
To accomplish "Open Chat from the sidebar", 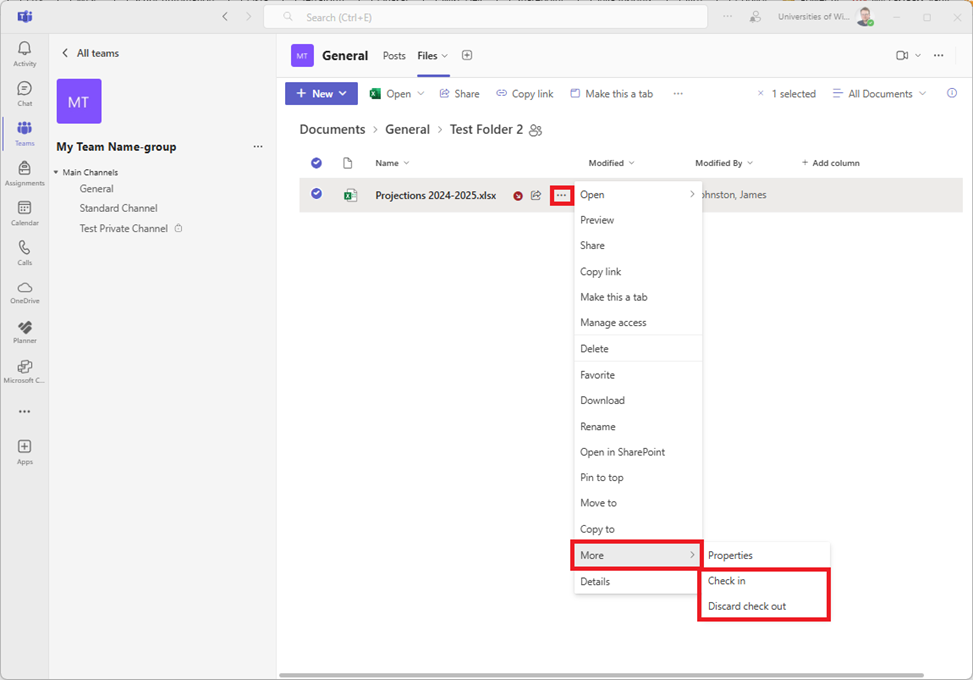I will pos(24,93).
